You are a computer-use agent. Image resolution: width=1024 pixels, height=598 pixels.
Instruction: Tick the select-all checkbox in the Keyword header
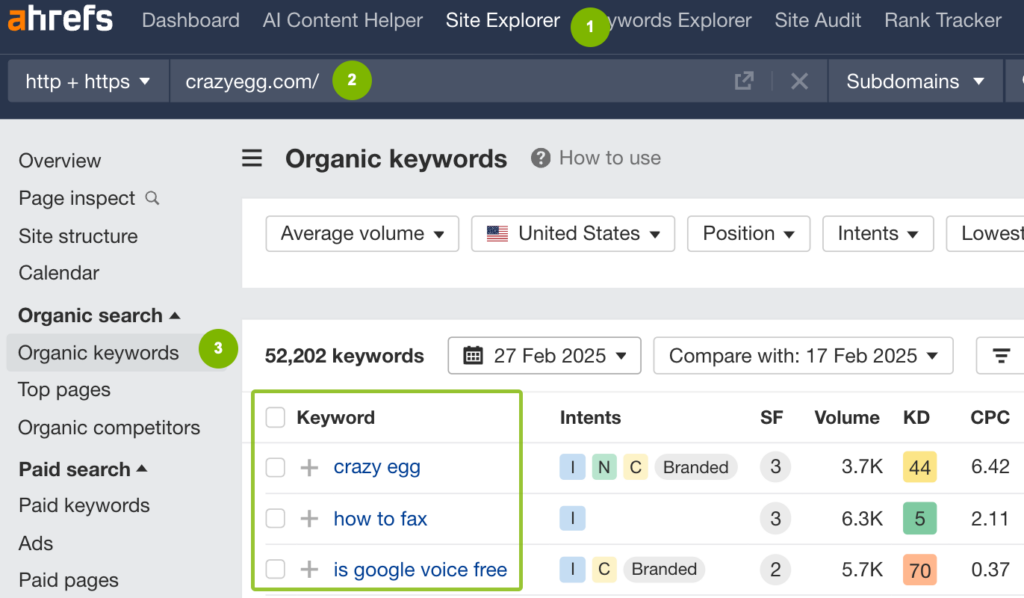pyautogui.click(x=275, y=418)
